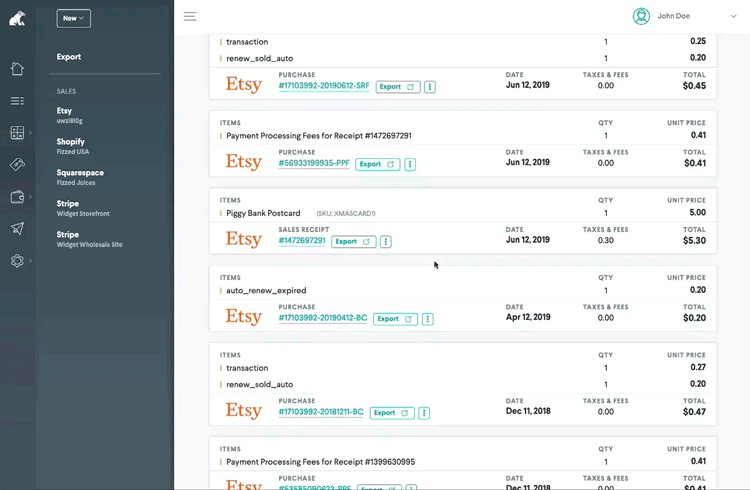The height and width of the screenshot is (490, 750).
Task: Export sales receipt #1472697291
Action: click(x=353, y=241)
